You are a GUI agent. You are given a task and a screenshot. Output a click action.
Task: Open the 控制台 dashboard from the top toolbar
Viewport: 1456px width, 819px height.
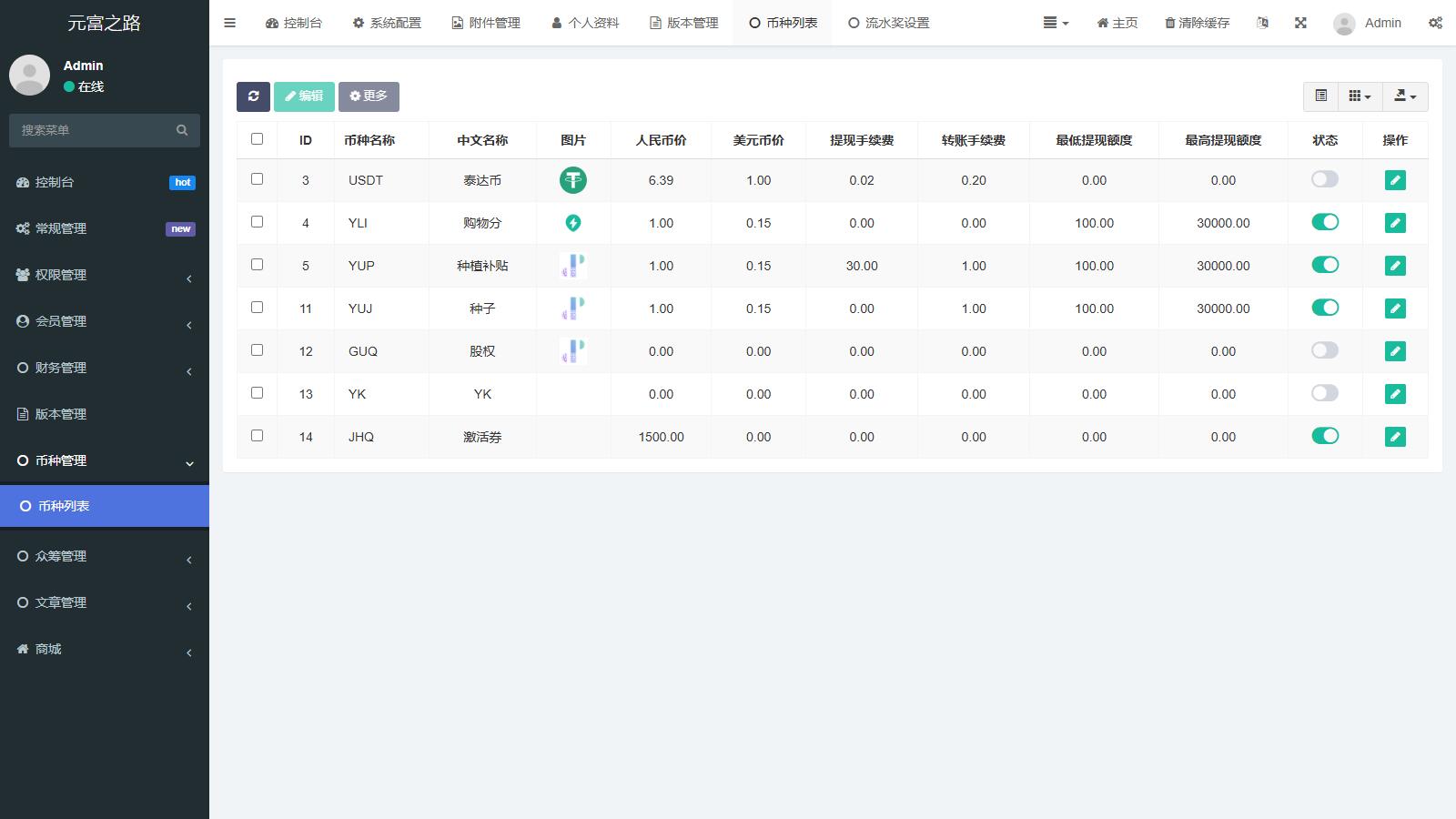click(x=293, y=23)
